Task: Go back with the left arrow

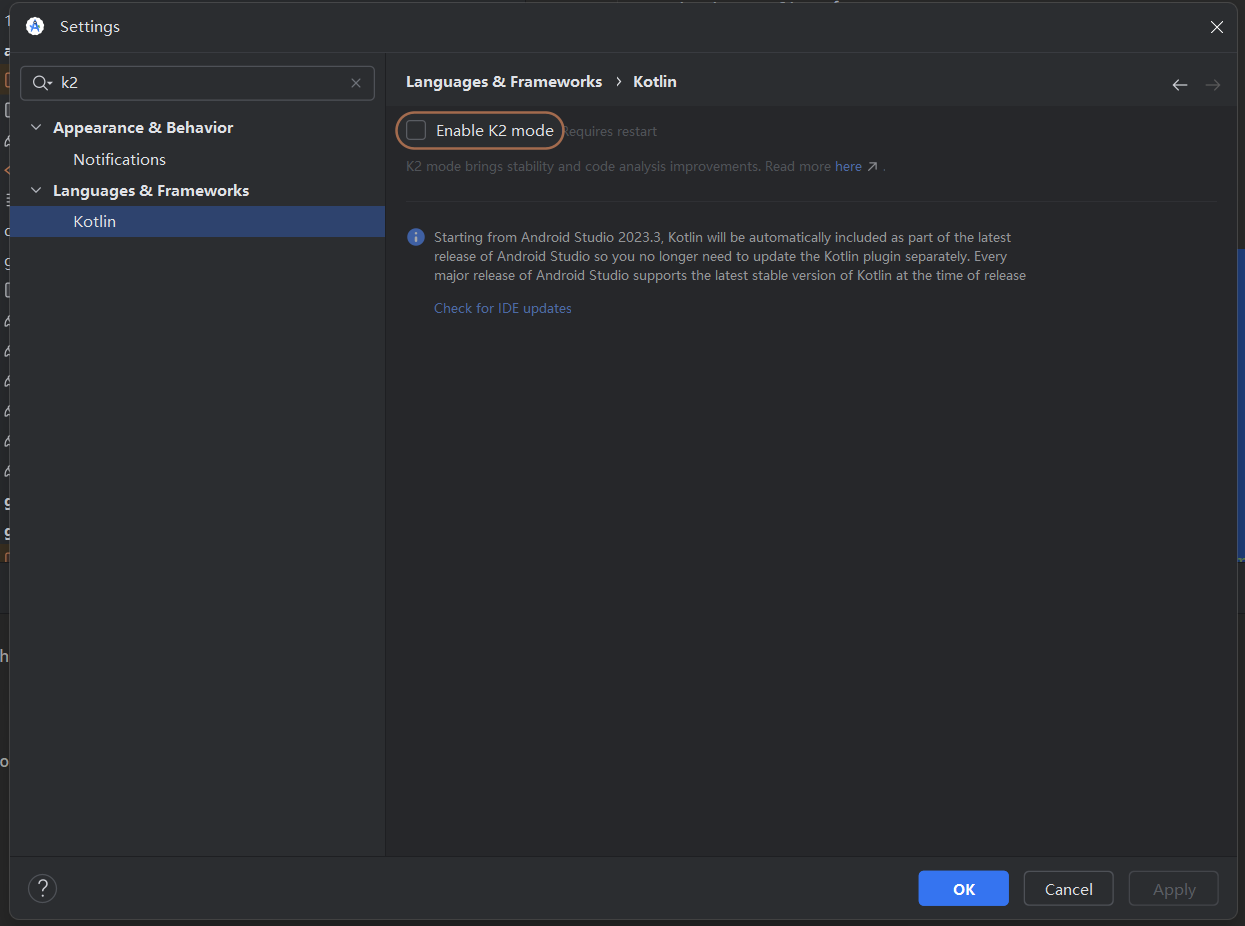Action: pos(1180,85)
